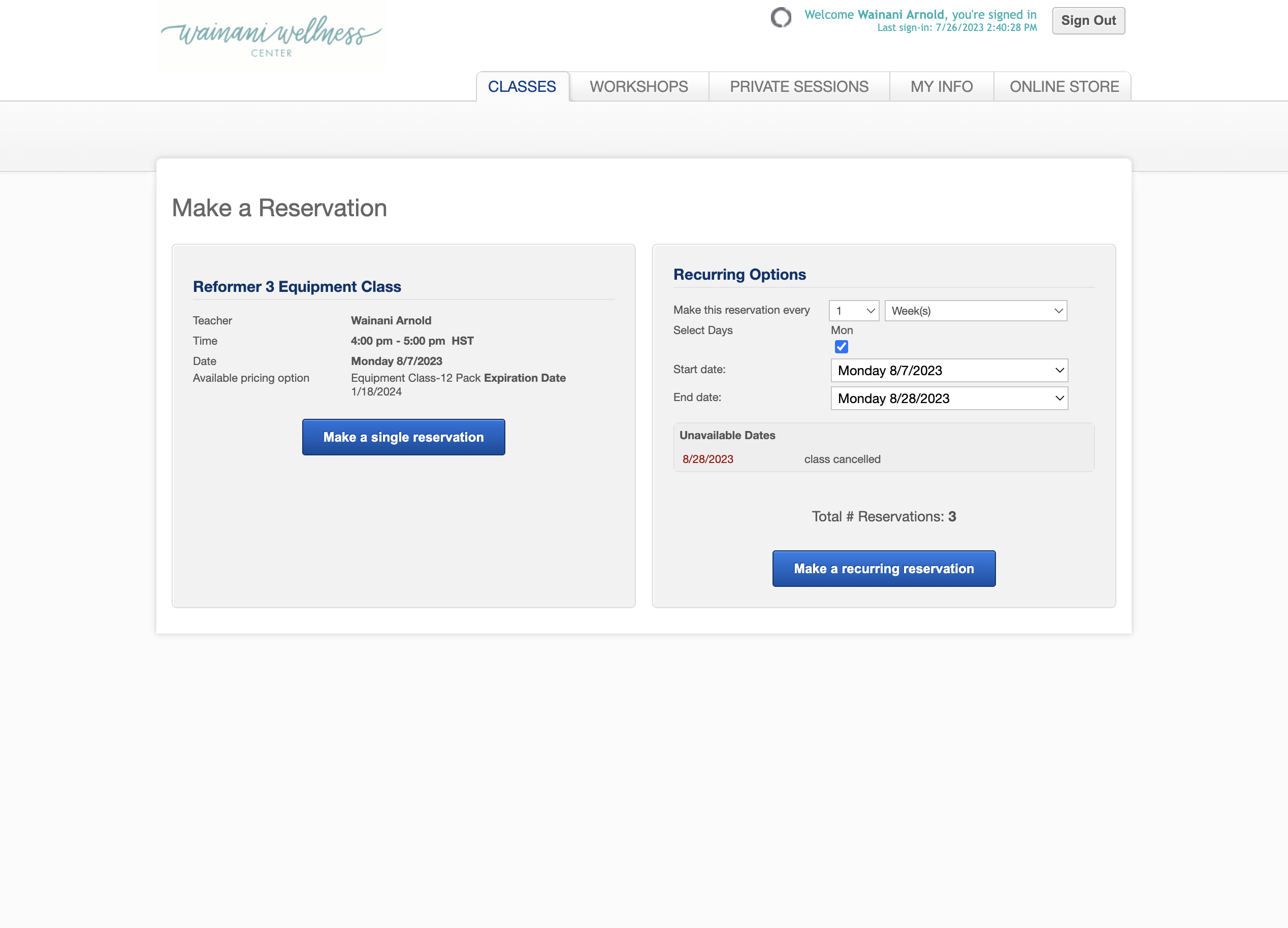
Task: Click the 'class cancelled' note
Action: click(842, 459)
